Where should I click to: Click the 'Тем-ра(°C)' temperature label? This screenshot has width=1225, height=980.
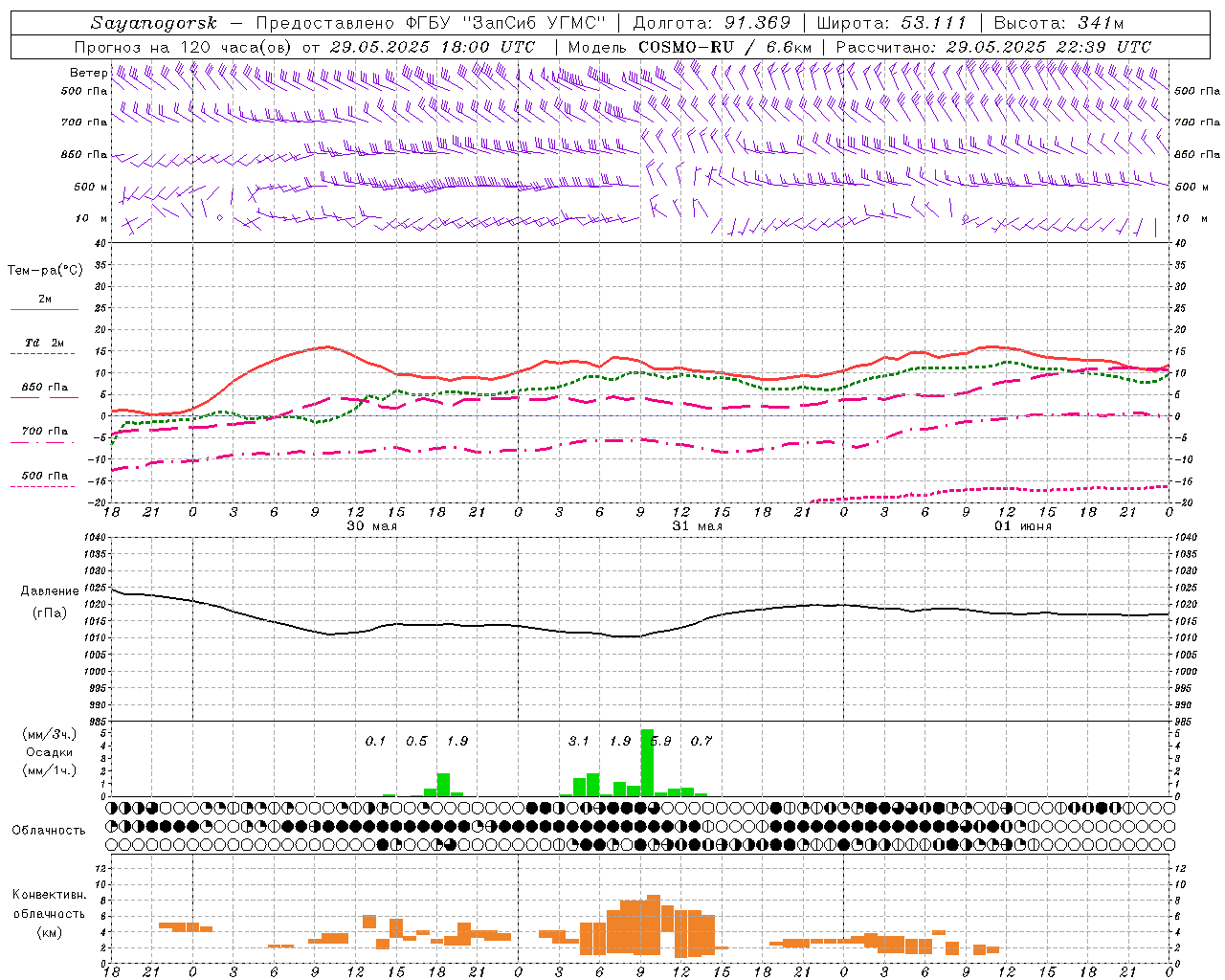[45, 270]
